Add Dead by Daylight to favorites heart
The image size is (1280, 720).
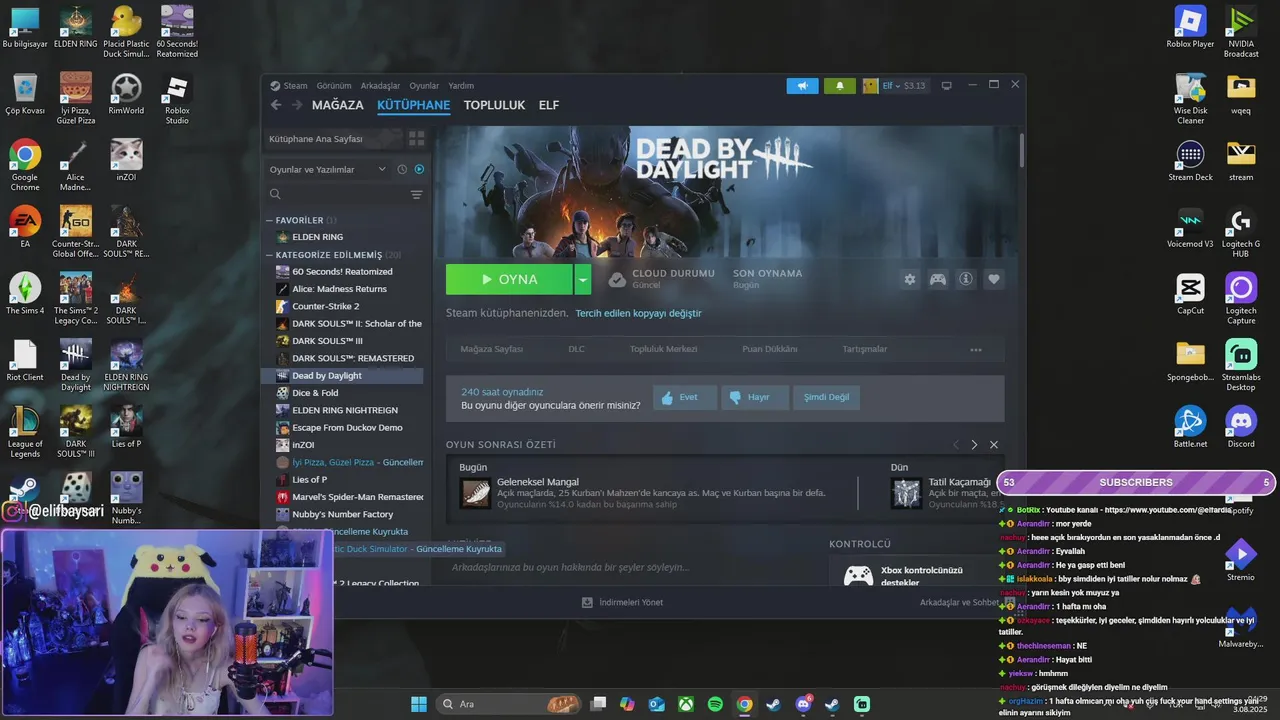[x=994, y=279]
